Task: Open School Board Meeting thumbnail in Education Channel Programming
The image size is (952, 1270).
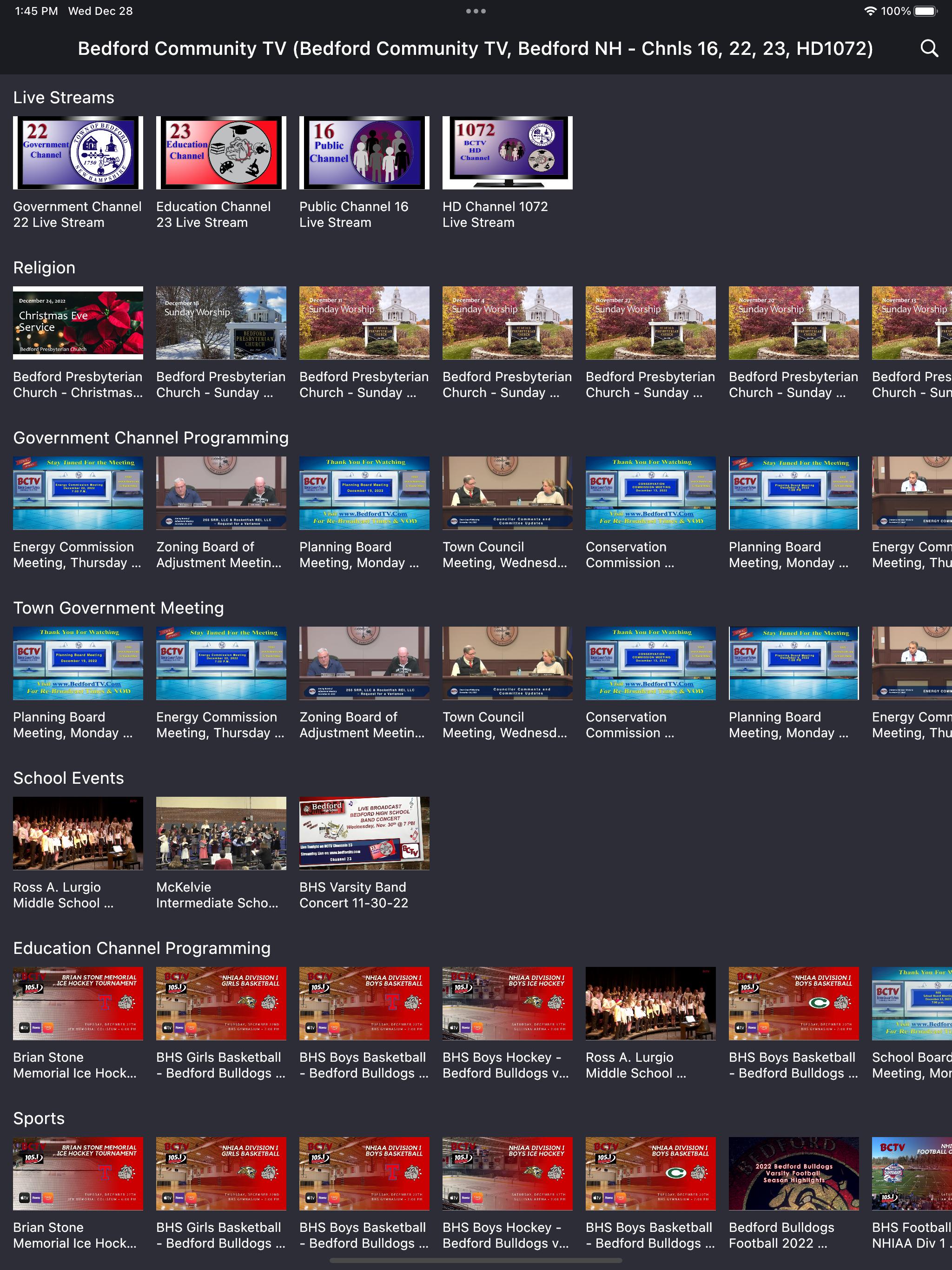Action: pyautogui.click(x=912, y=1004)
